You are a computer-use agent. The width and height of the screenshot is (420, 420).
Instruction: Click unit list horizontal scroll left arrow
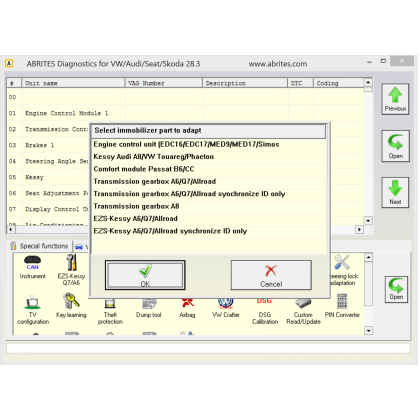click(x=11, y=229)
